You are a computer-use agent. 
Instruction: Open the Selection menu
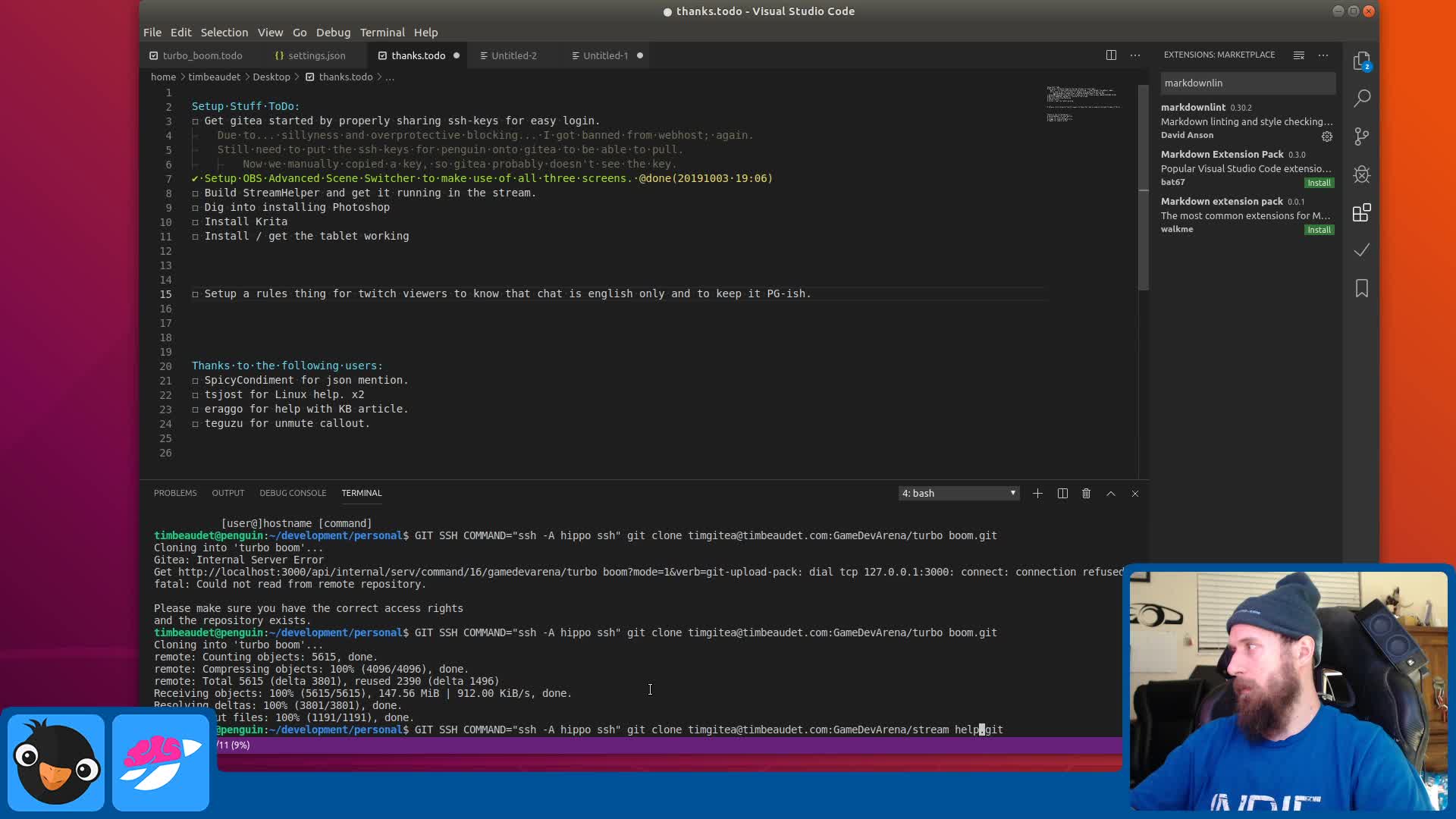(224, 33)
